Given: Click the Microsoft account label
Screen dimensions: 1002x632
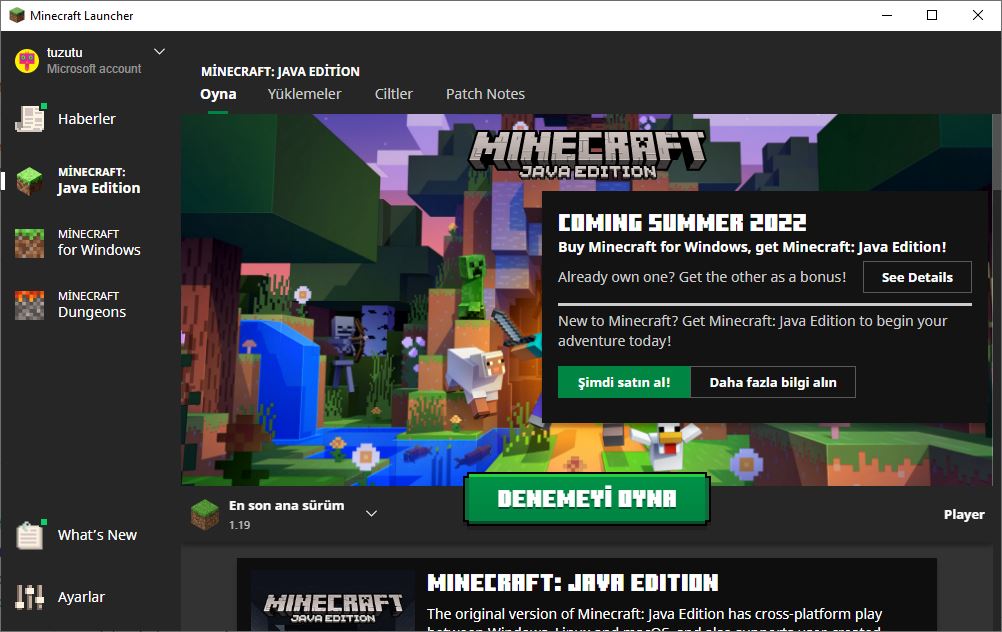Looking at the screenshot, I should [x=94, y=68].
